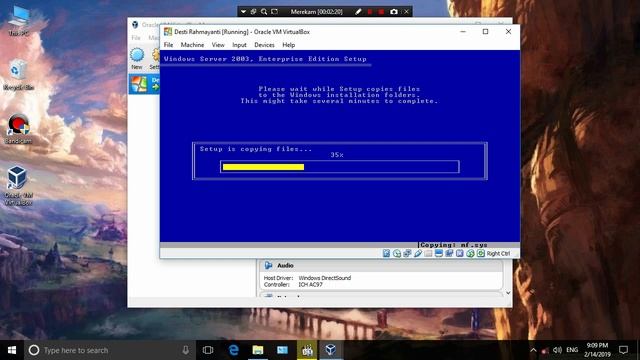Open the Action Center notifications icon

(623, 350)
